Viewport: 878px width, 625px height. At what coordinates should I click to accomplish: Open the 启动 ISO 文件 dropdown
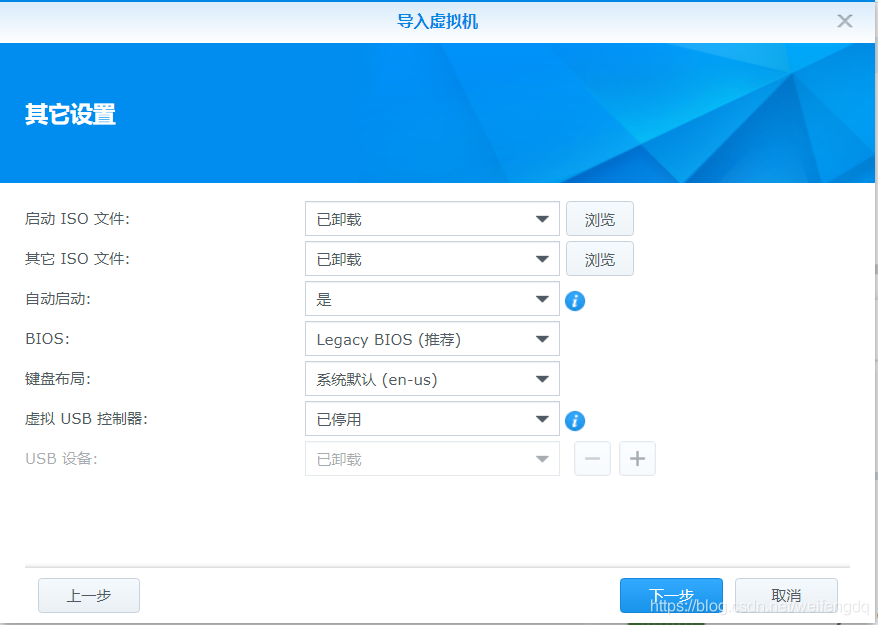click(x=432, y=218)
